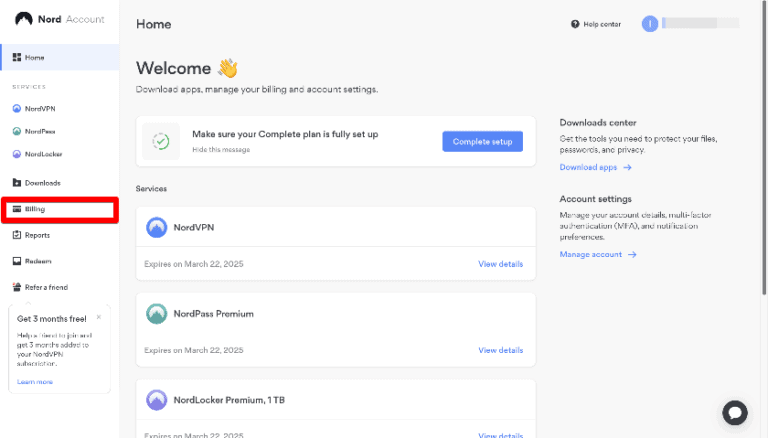The image size is (768, 438).
Task: Click the NordPass Premium card icon
Action: [157, 313]
